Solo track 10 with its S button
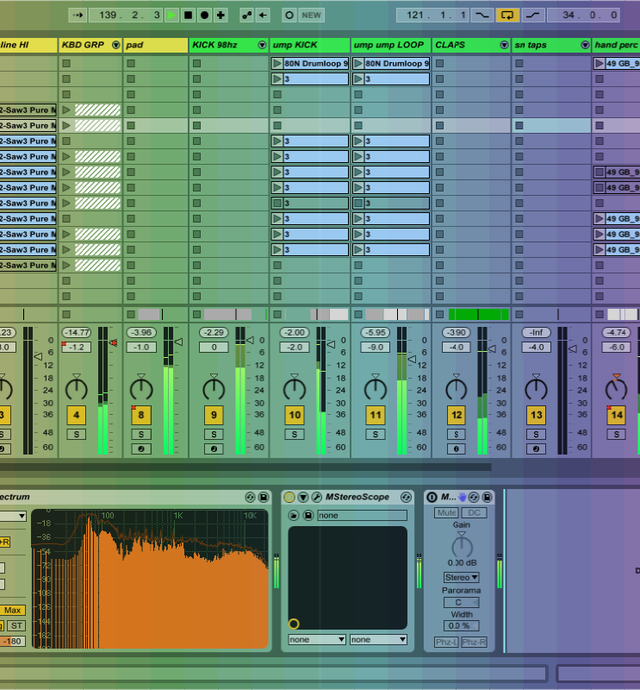 click(x=294, y=434)
